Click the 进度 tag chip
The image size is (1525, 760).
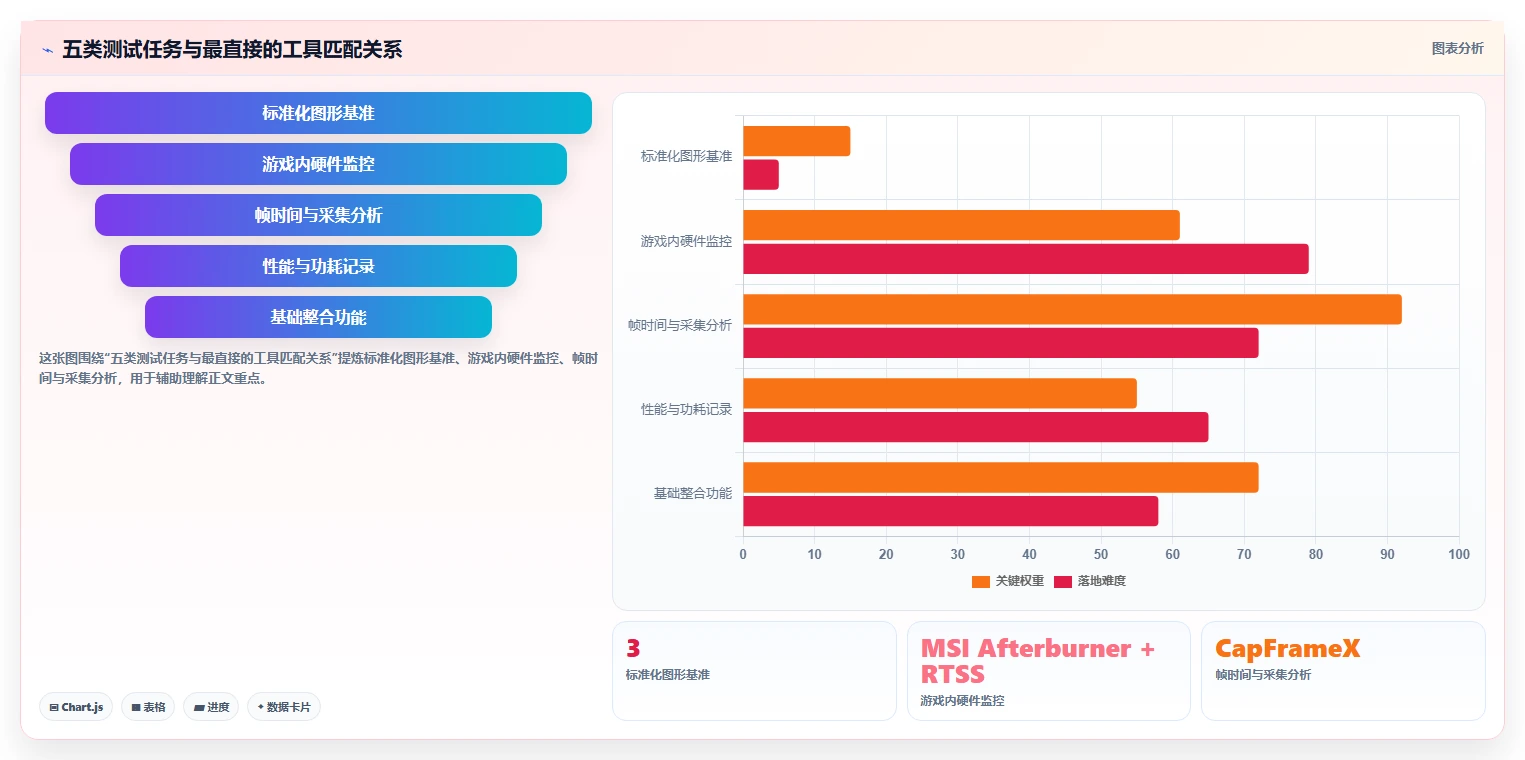(211, 707)
